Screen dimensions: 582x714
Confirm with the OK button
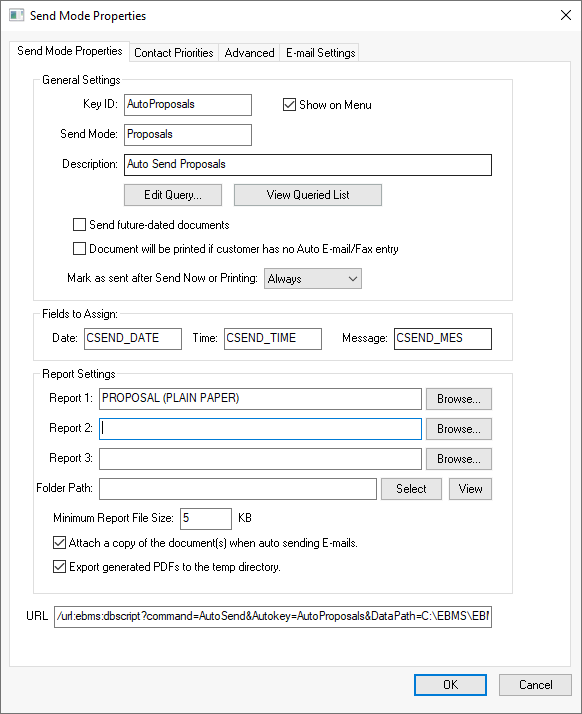coord(450,685)
